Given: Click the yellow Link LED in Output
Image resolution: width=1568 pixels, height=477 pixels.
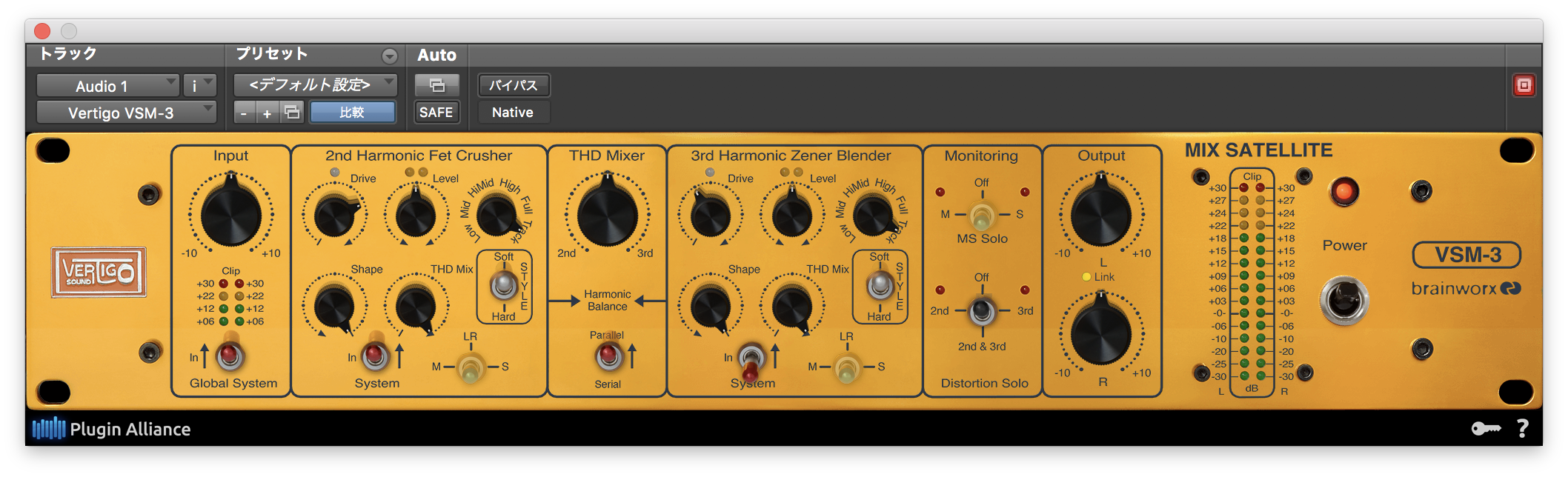Looking at the screenshot, I should coord(1086,277).
